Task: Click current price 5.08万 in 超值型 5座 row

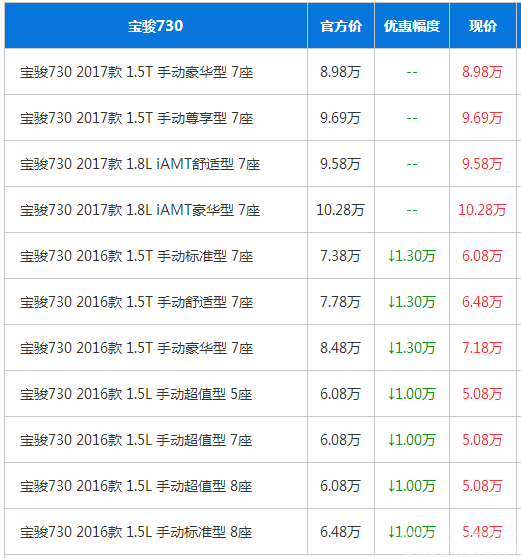Action: (482, 394)
